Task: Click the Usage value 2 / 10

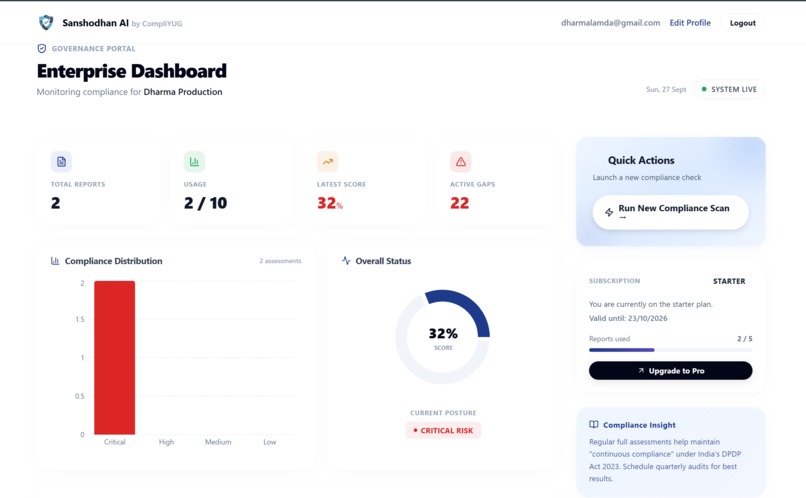Action: pyautogui.click(x=206, y=203)
